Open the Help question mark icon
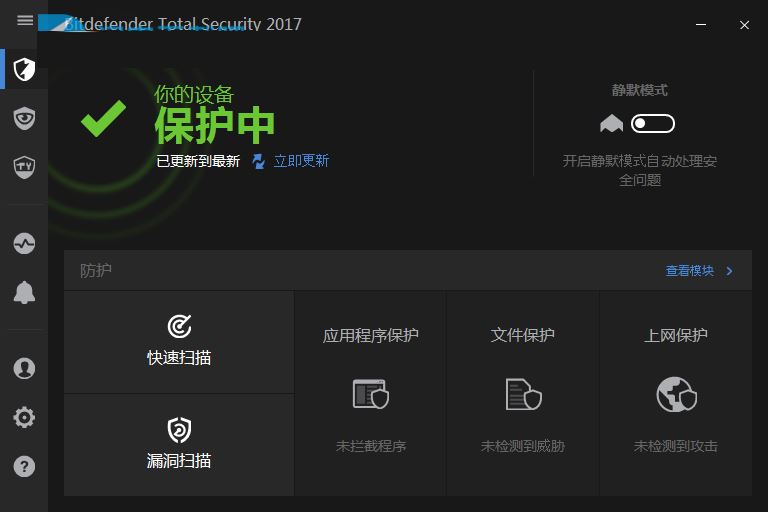 pyautogui.click(x=24, y=466)
